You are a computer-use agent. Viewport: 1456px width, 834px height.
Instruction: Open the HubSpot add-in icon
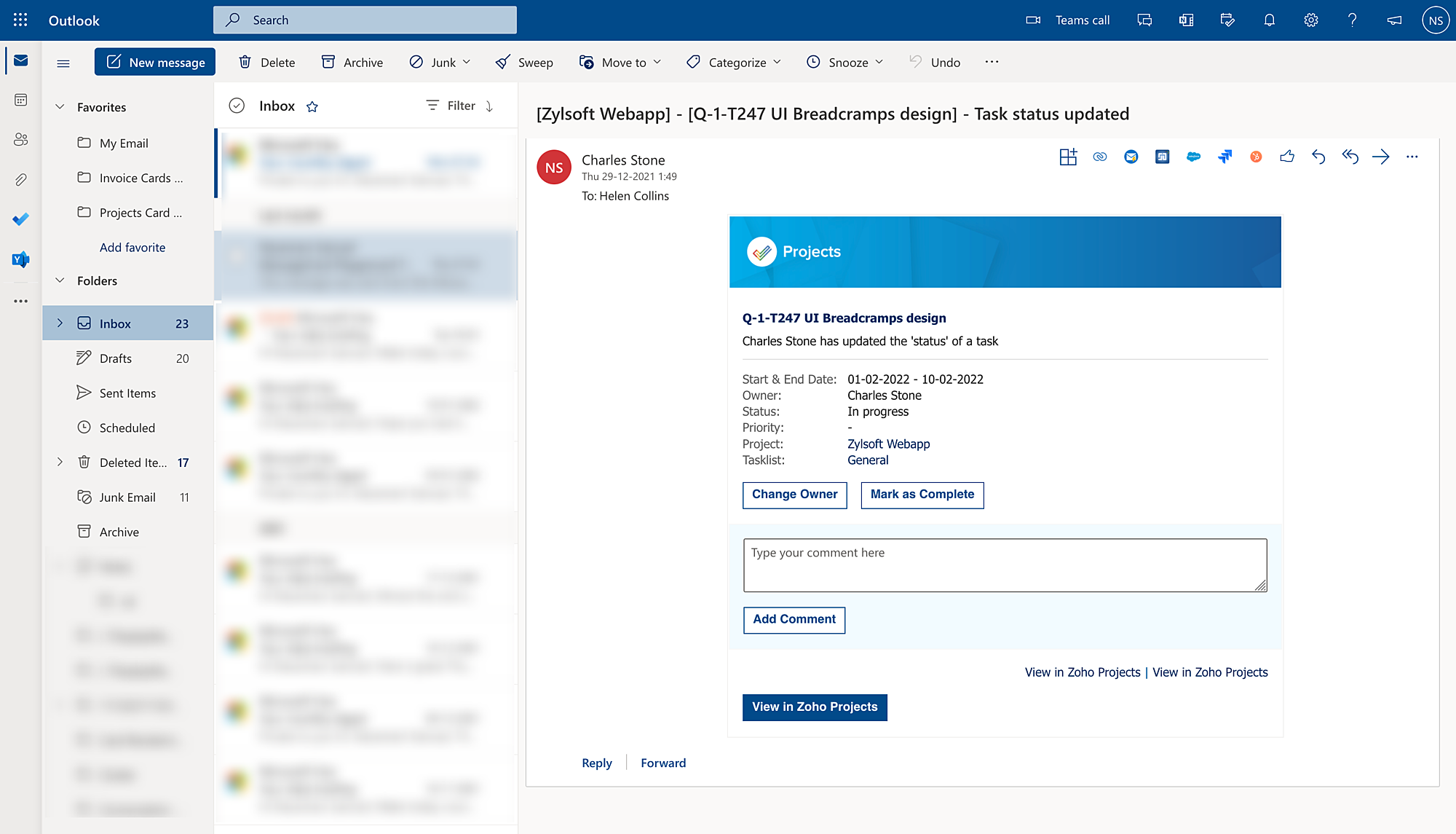pyautogui.click(x=1256, y=157)
